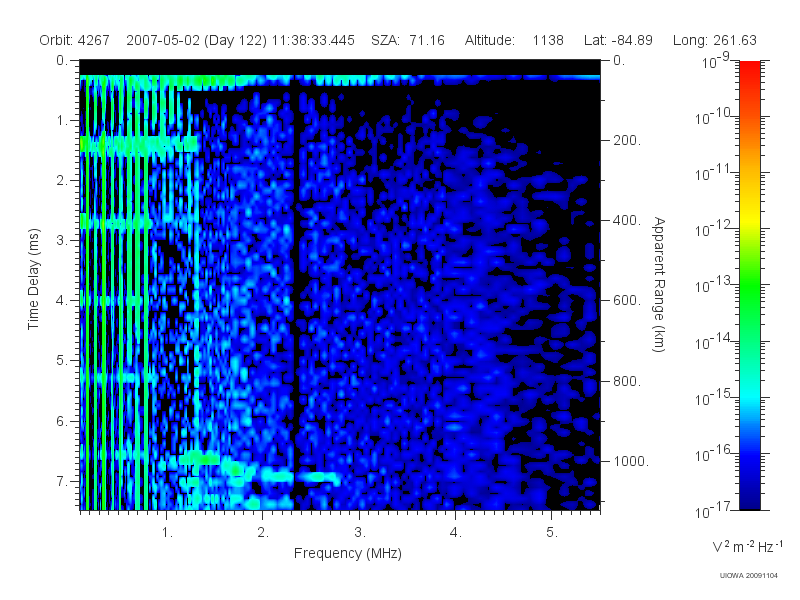
Task: Click the timestamp '11:38:33.445'
Action: point(313,40)
